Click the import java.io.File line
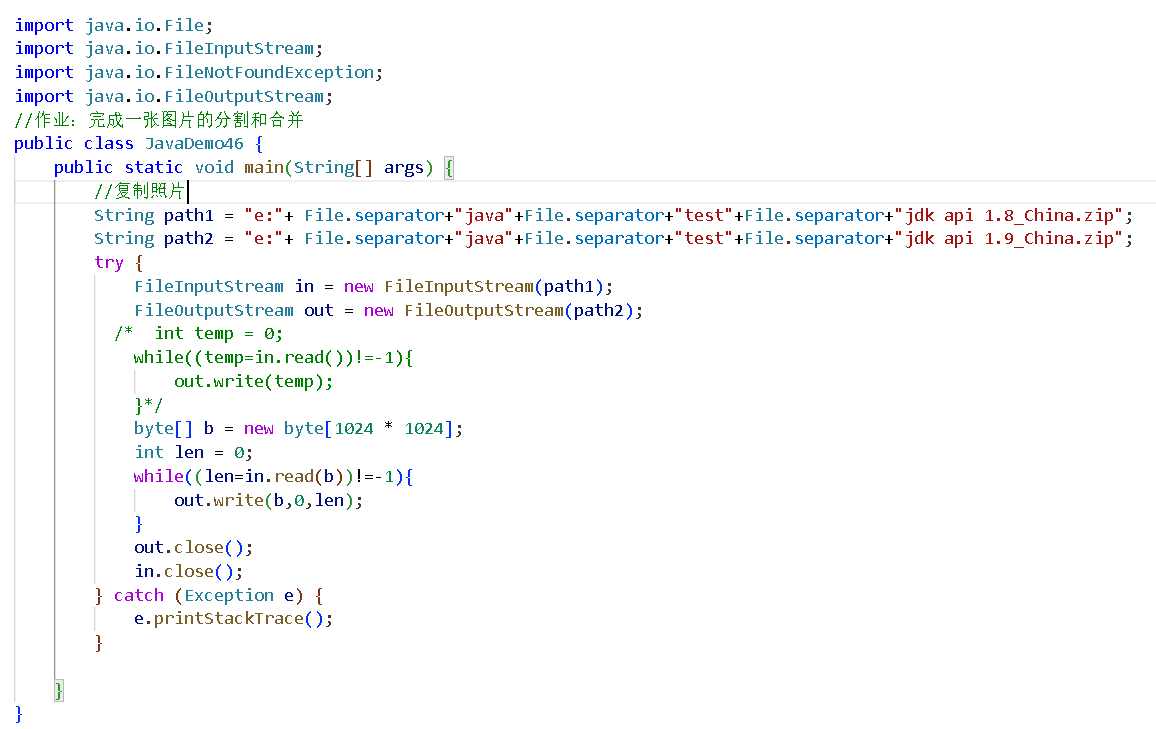Image resolution: width=1156 pixels, height=729 pixels. click(x=114, y=25)
